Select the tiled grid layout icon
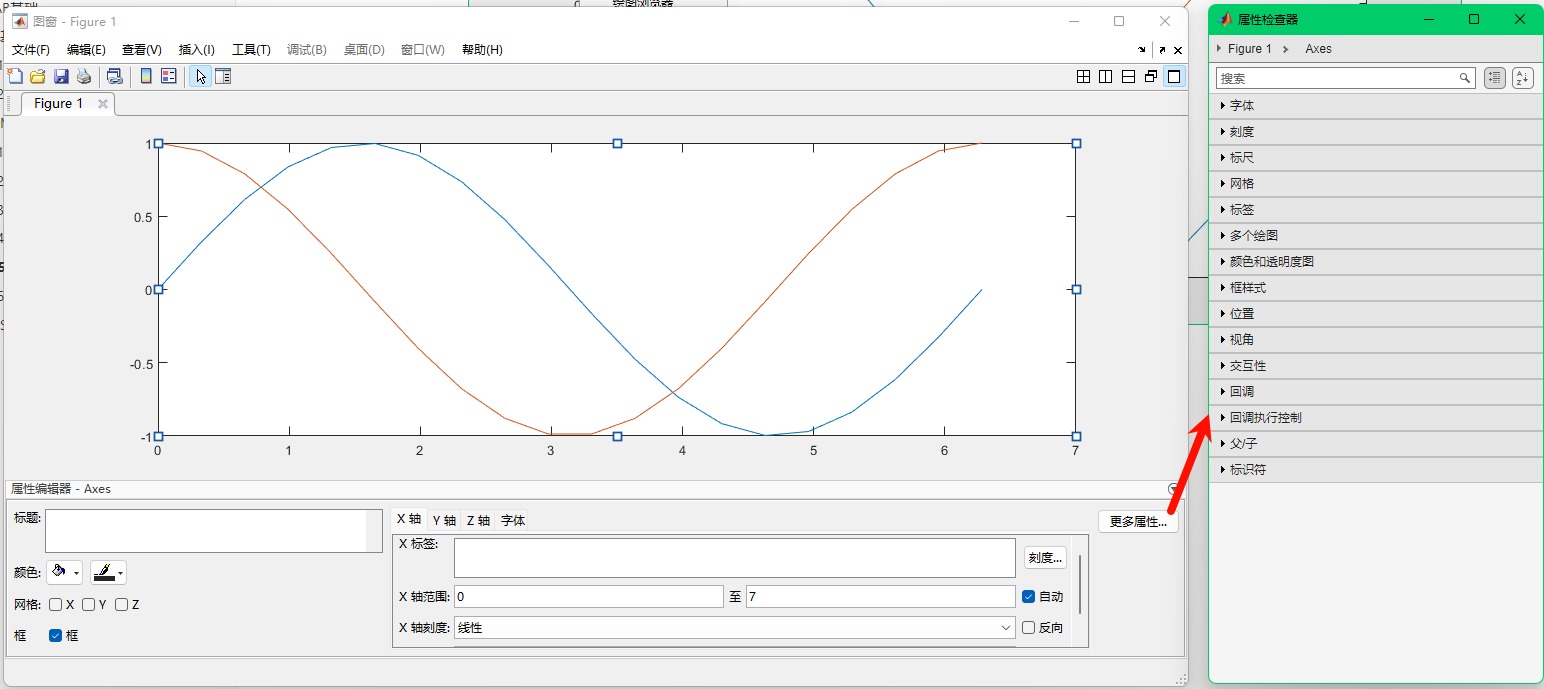The height and width of the screenshot is (689, 1544). coord(1083,76)
